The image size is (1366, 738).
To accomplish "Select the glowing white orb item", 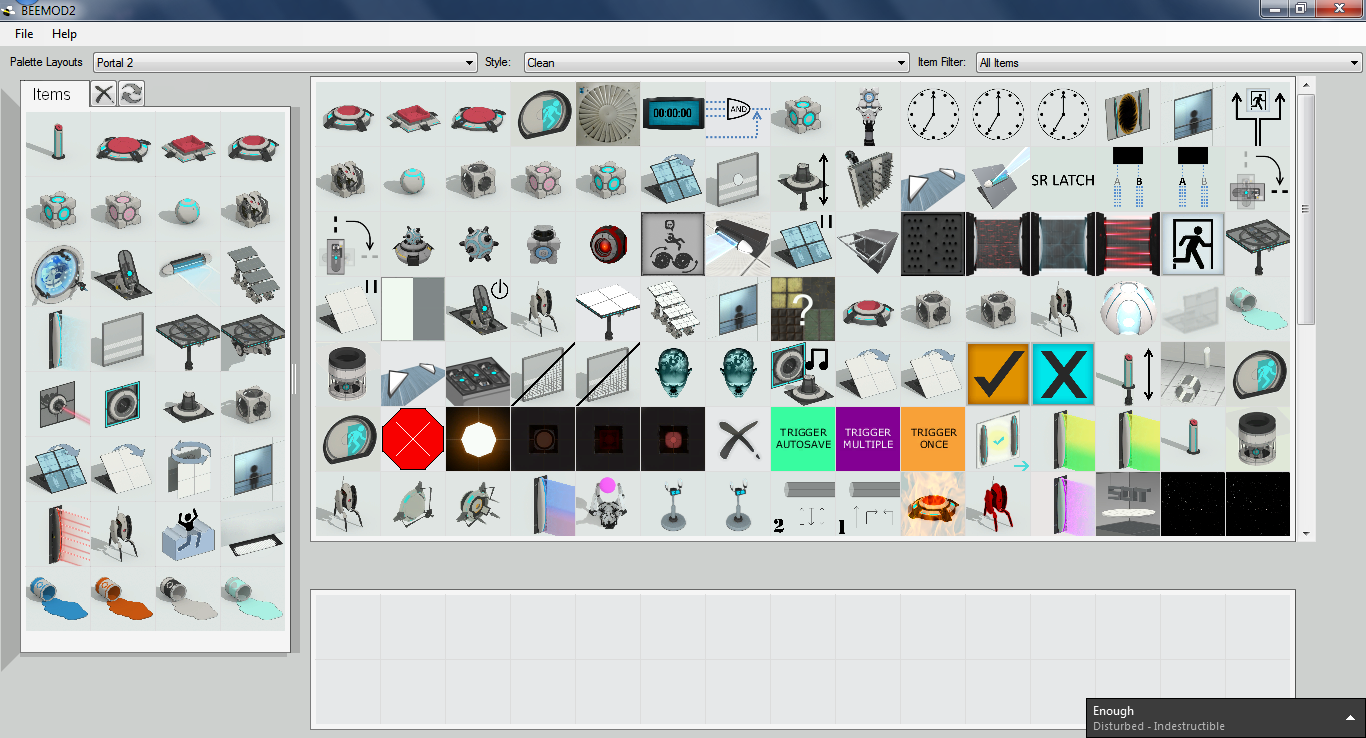I will tap(1128, 309).
